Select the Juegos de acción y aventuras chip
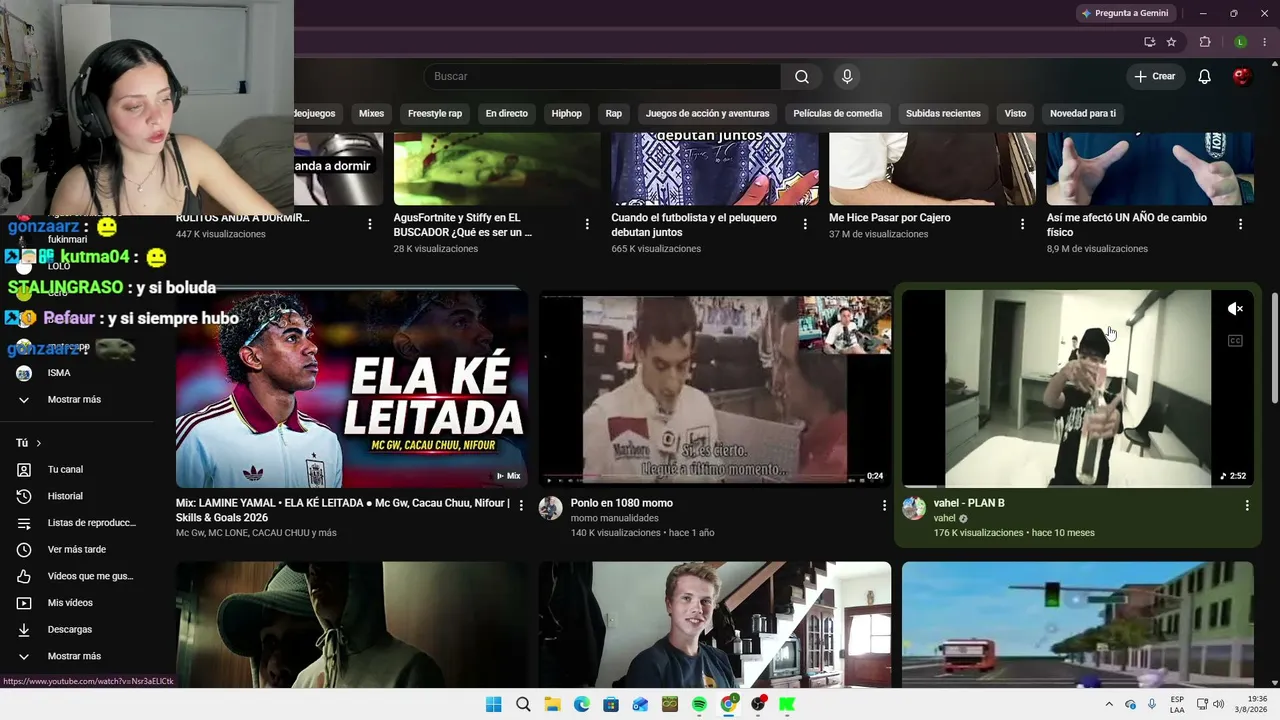Screen dimensions: 1280x720 pyautogui.click(x=708, y=113)
